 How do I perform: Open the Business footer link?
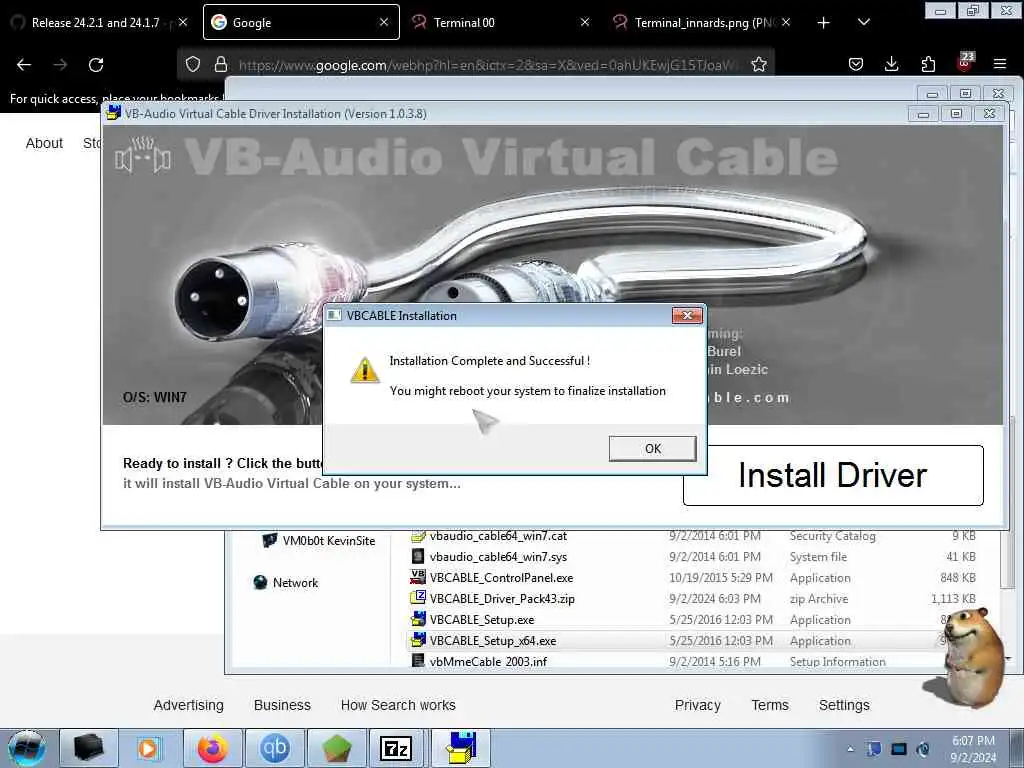(282, 705)
